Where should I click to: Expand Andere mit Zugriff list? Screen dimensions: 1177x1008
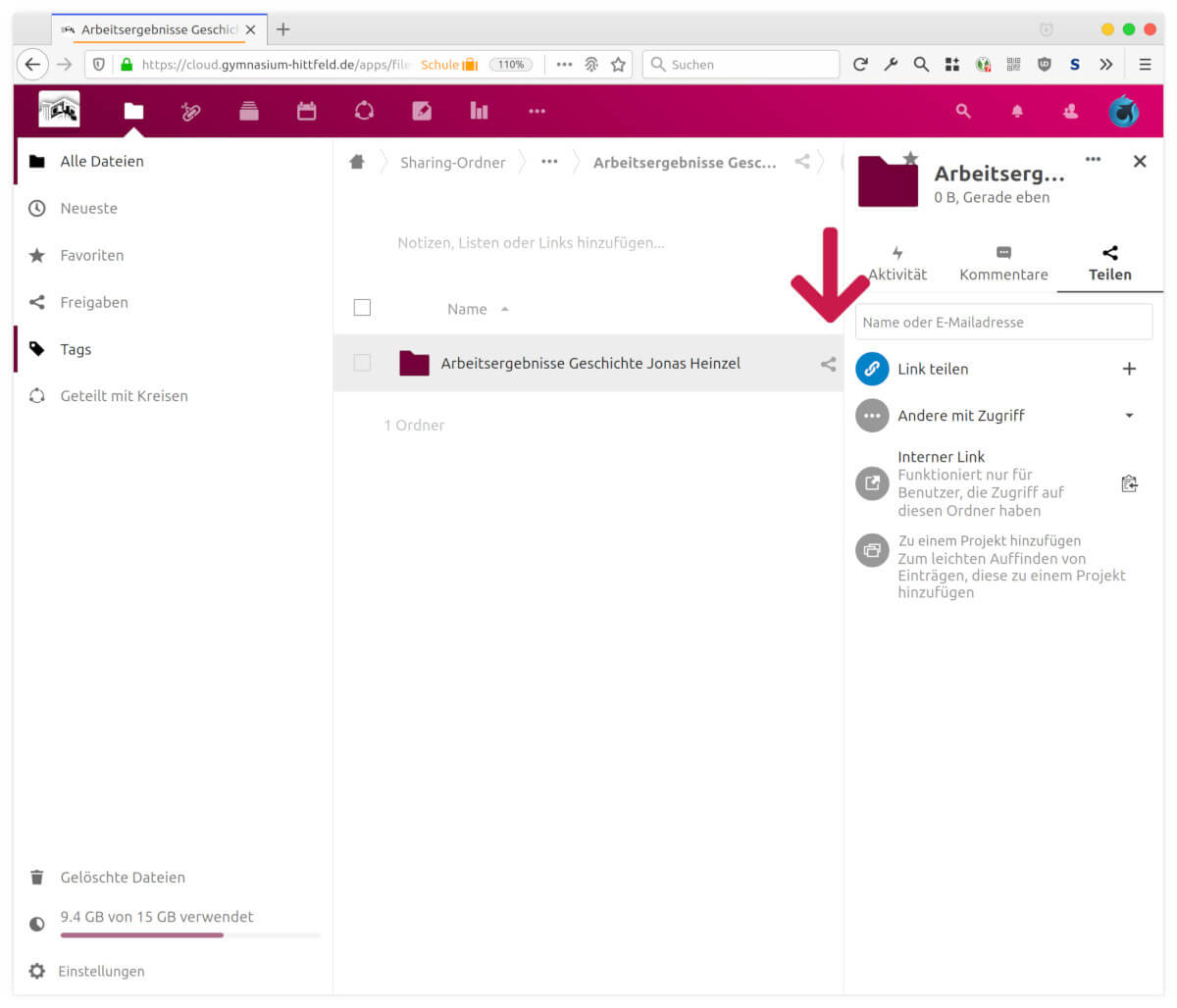[x=1129, y=416]
